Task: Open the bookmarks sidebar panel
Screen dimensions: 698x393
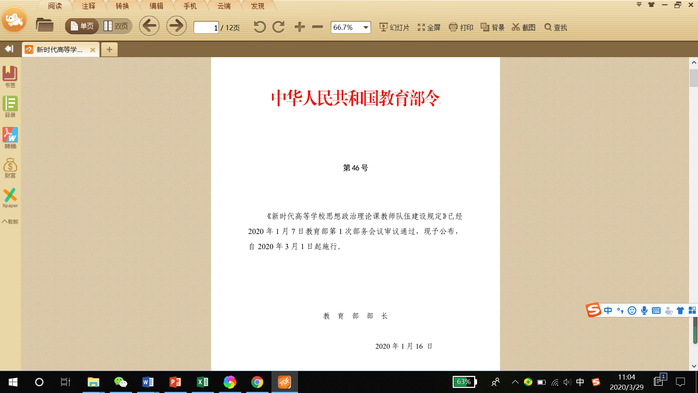Action: coord(10,77)
